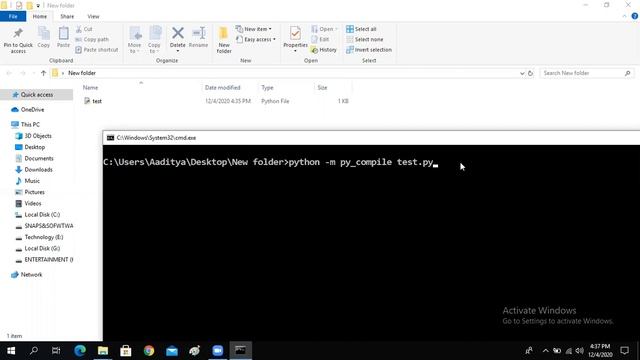Open Zoom from the taskbar
Screen dimensions: 640x360
coord(218,350)
